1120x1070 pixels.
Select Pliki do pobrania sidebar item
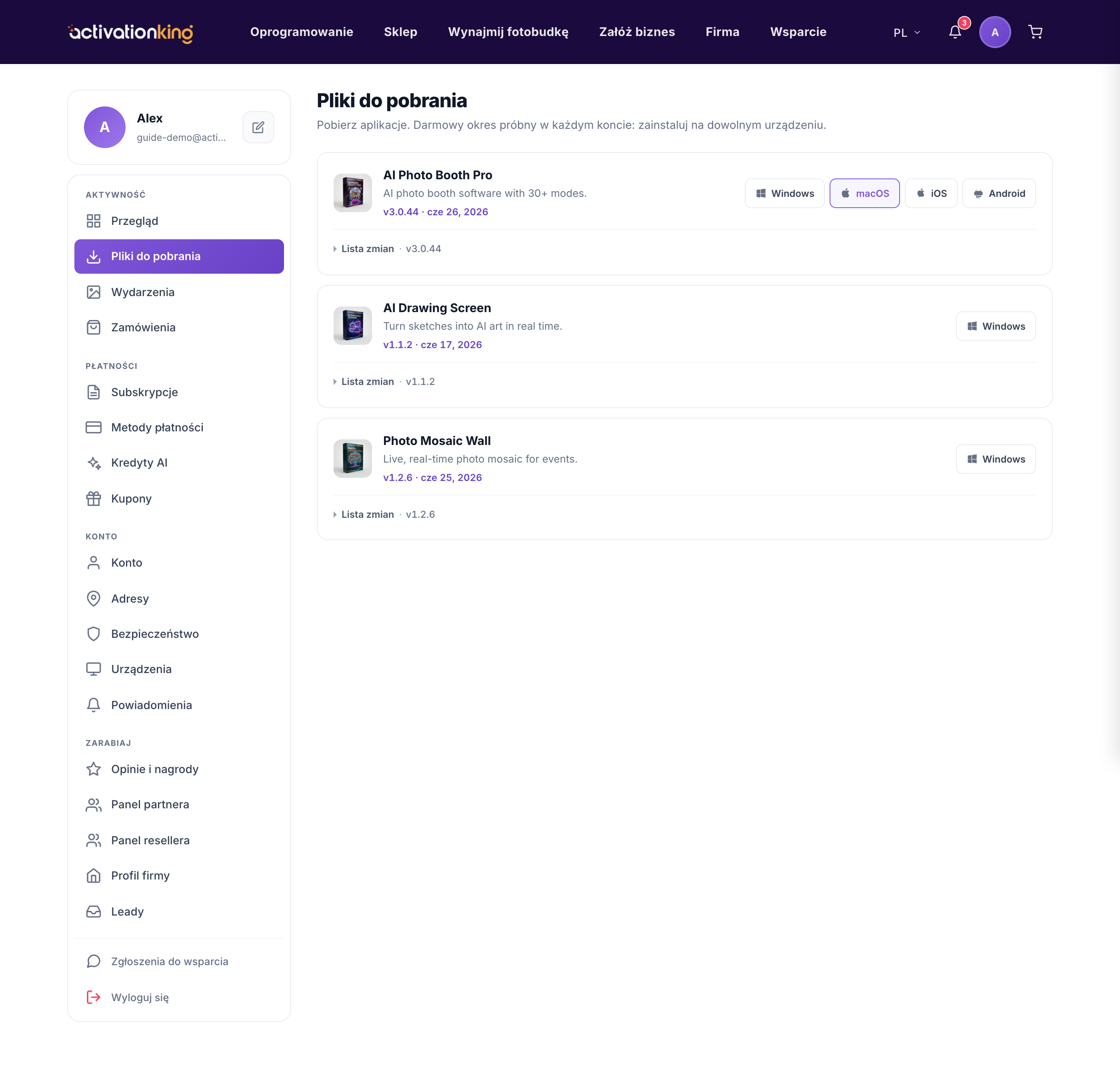[179, 256]
